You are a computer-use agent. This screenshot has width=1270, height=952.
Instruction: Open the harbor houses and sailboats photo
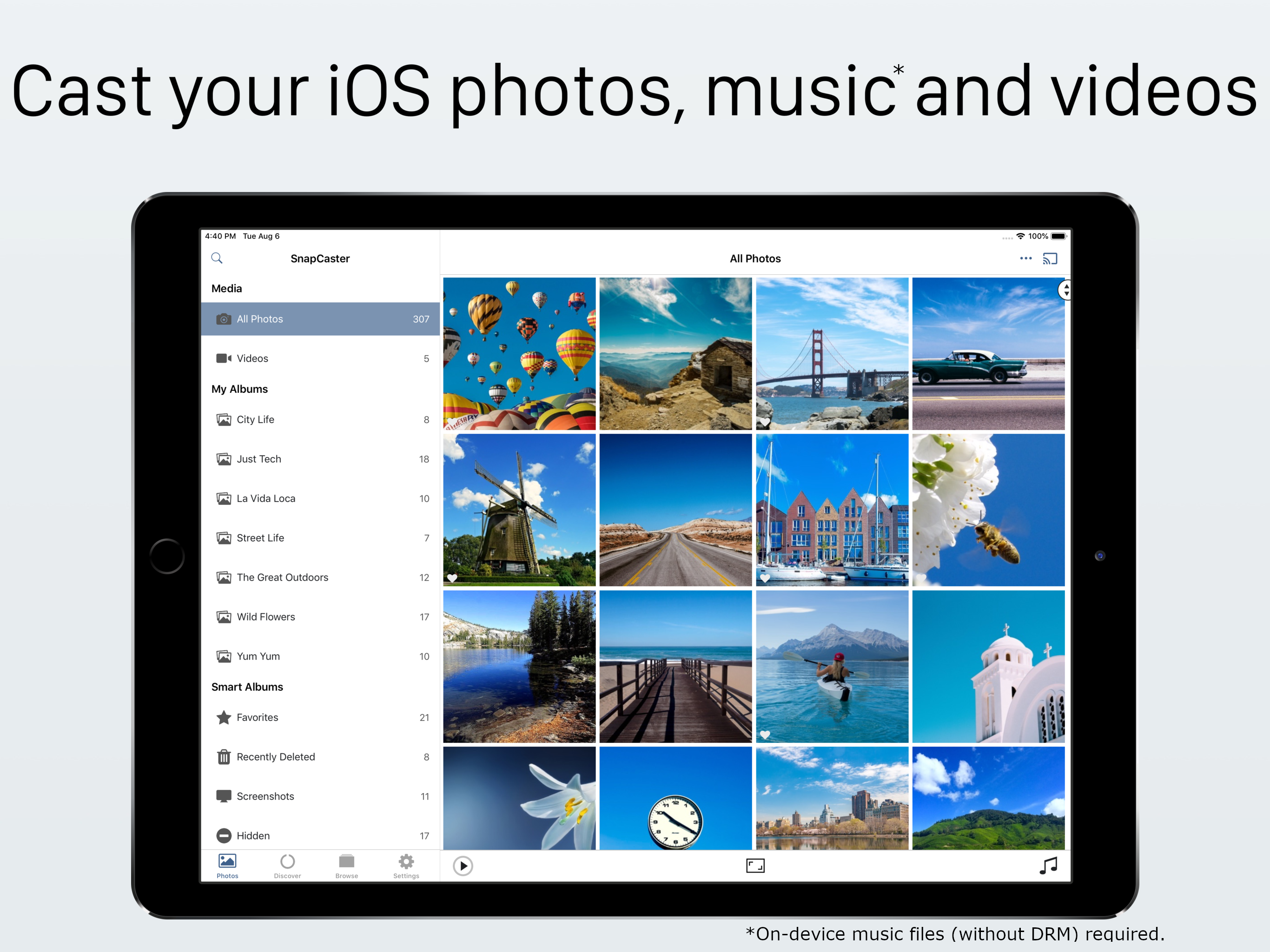tap(832, 510)
